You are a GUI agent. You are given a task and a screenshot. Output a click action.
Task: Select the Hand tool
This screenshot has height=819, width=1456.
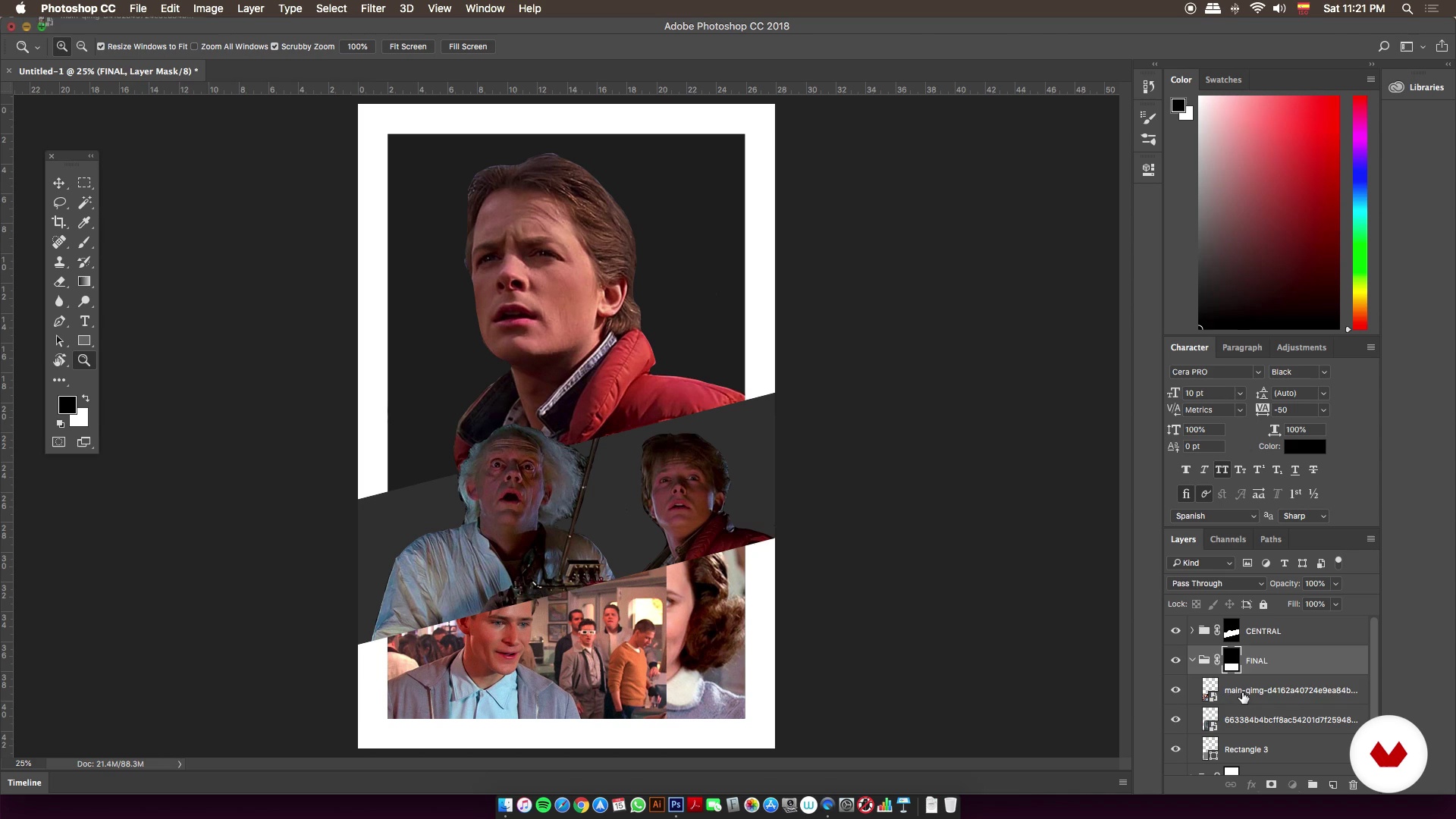point(58,360)
